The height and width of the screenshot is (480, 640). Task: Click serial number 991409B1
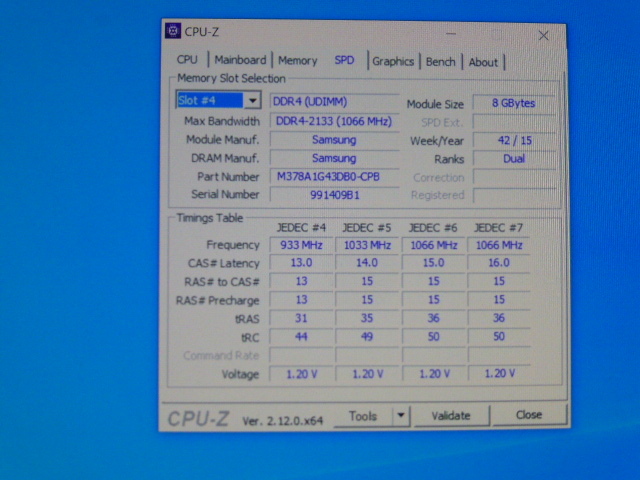point(334,195)
